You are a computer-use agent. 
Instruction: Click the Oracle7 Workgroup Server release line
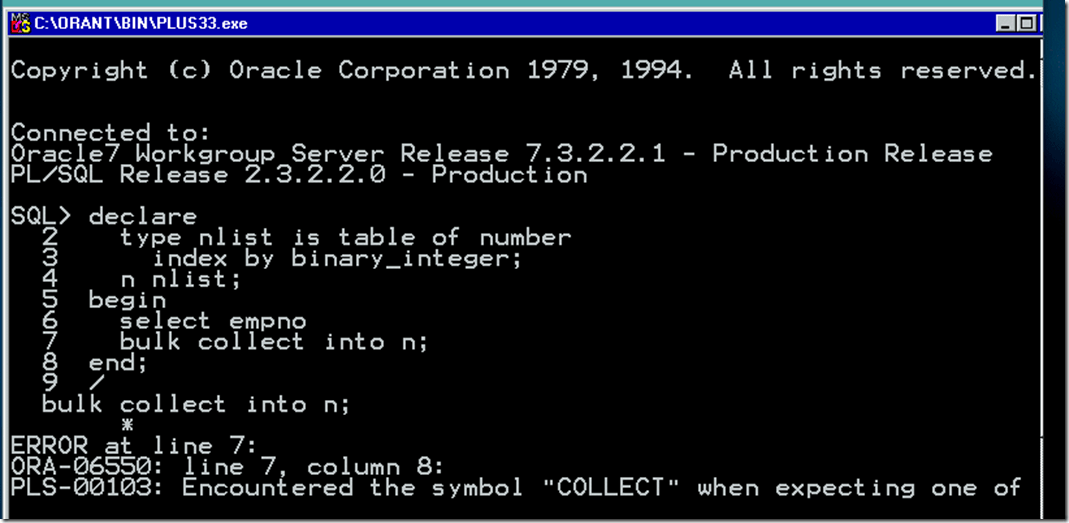point(501,154)
